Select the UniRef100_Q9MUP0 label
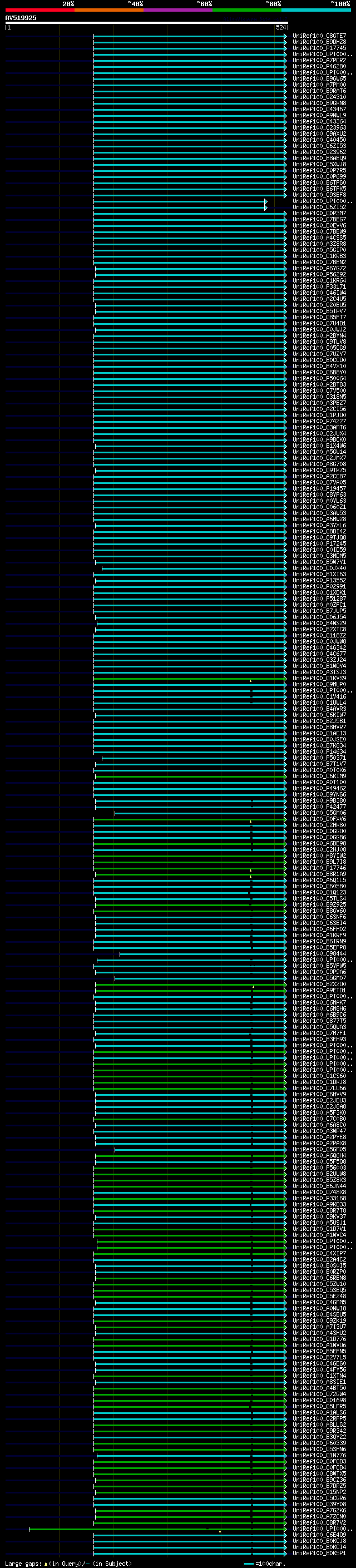 pos(319,684)
